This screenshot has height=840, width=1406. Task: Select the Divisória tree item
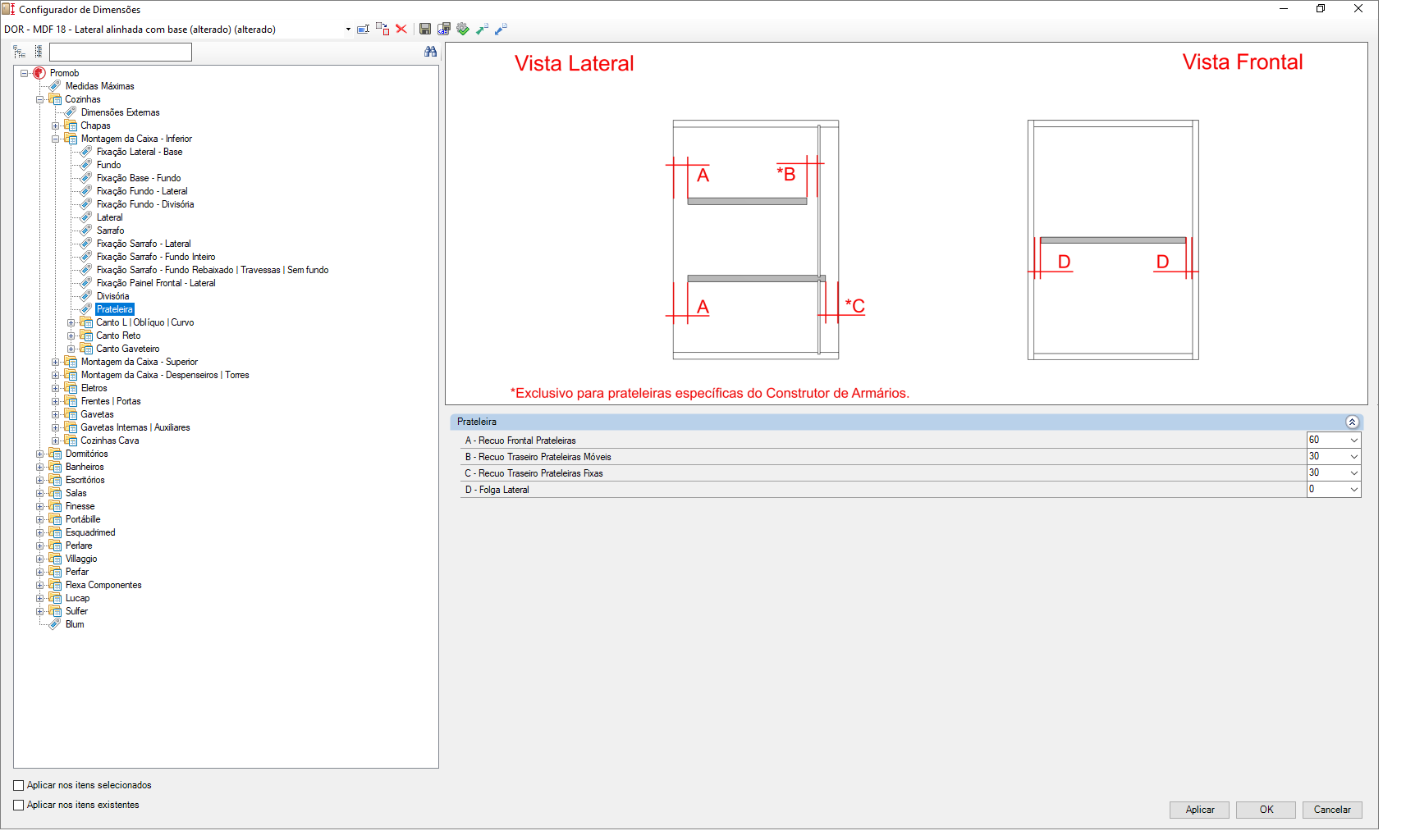(x=112, y=296)
